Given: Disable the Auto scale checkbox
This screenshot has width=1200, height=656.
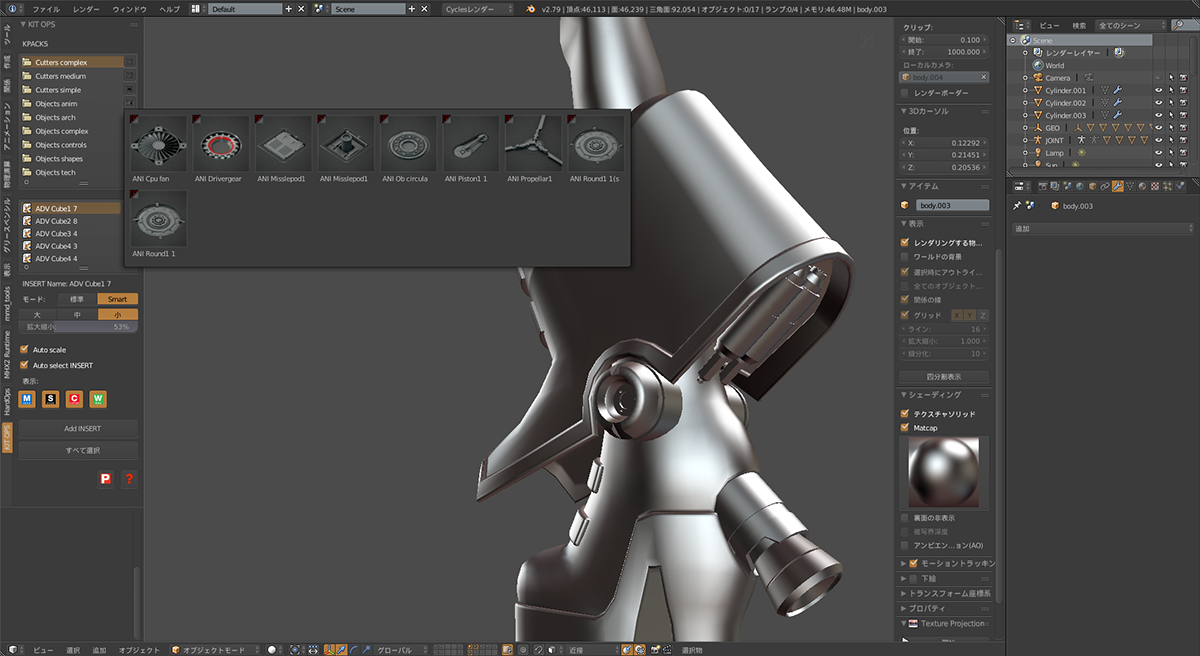Looking at the screenshot, I should pyautogui.click(x=25, y=350).
